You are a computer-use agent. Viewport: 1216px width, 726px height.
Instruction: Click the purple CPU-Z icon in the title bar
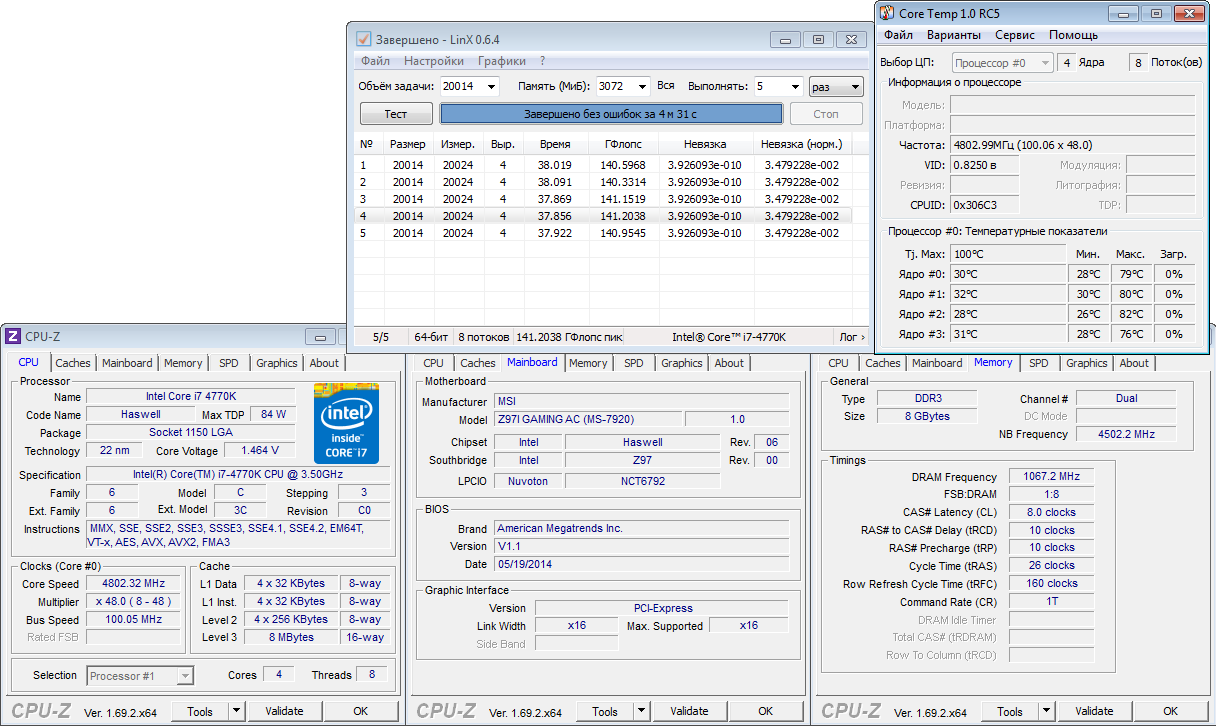[13, 337]
